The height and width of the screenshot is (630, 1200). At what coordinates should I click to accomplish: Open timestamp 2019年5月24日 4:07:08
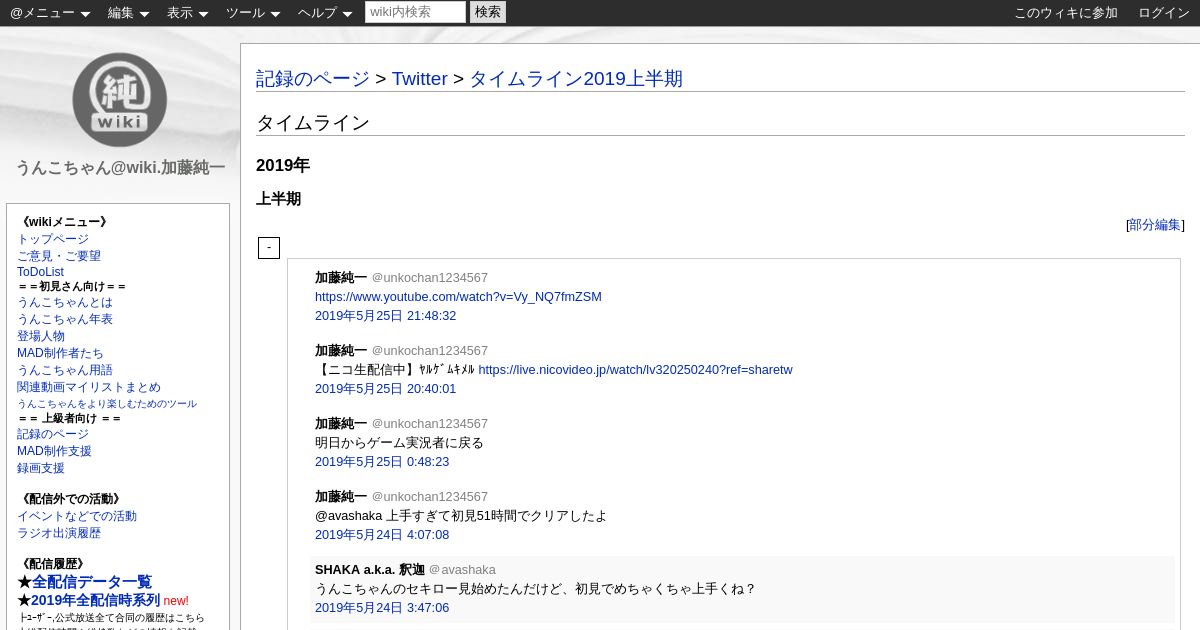coord(382,535)
